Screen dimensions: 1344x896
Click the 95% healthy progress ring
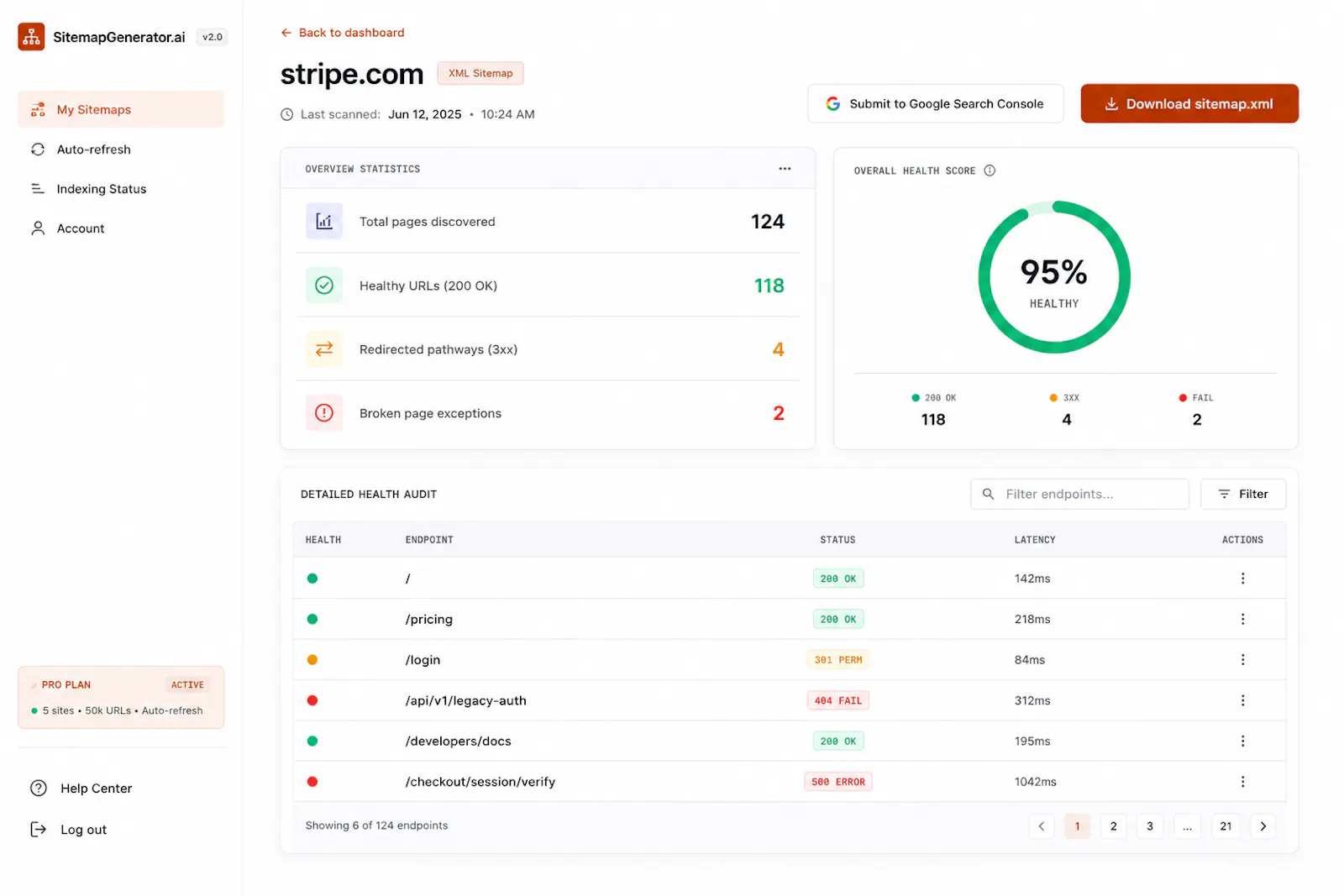click(x=1054, y=277)
